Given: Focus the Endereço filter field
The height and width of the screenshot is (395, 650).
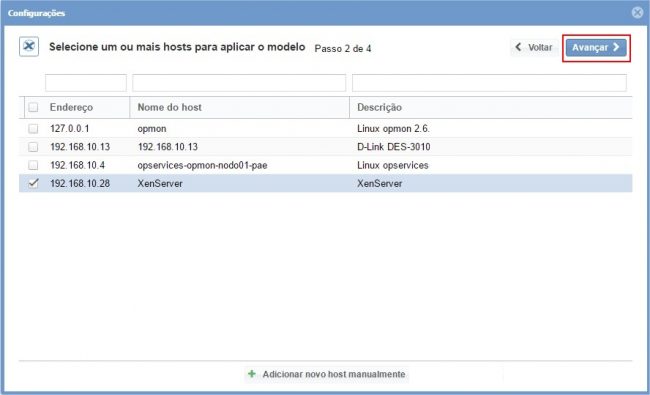Looking at the screenshot, I should 86,83.
